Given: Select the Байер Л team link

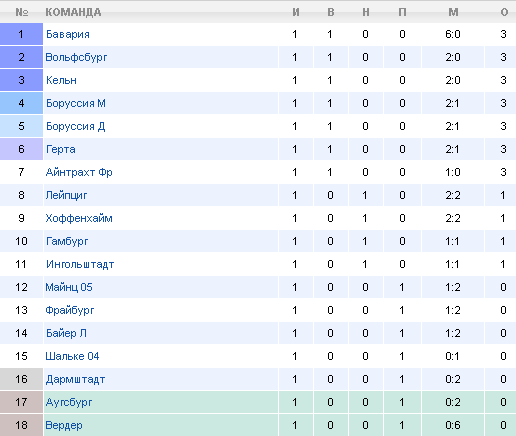Looking at the screenshot, I should 66,333.
